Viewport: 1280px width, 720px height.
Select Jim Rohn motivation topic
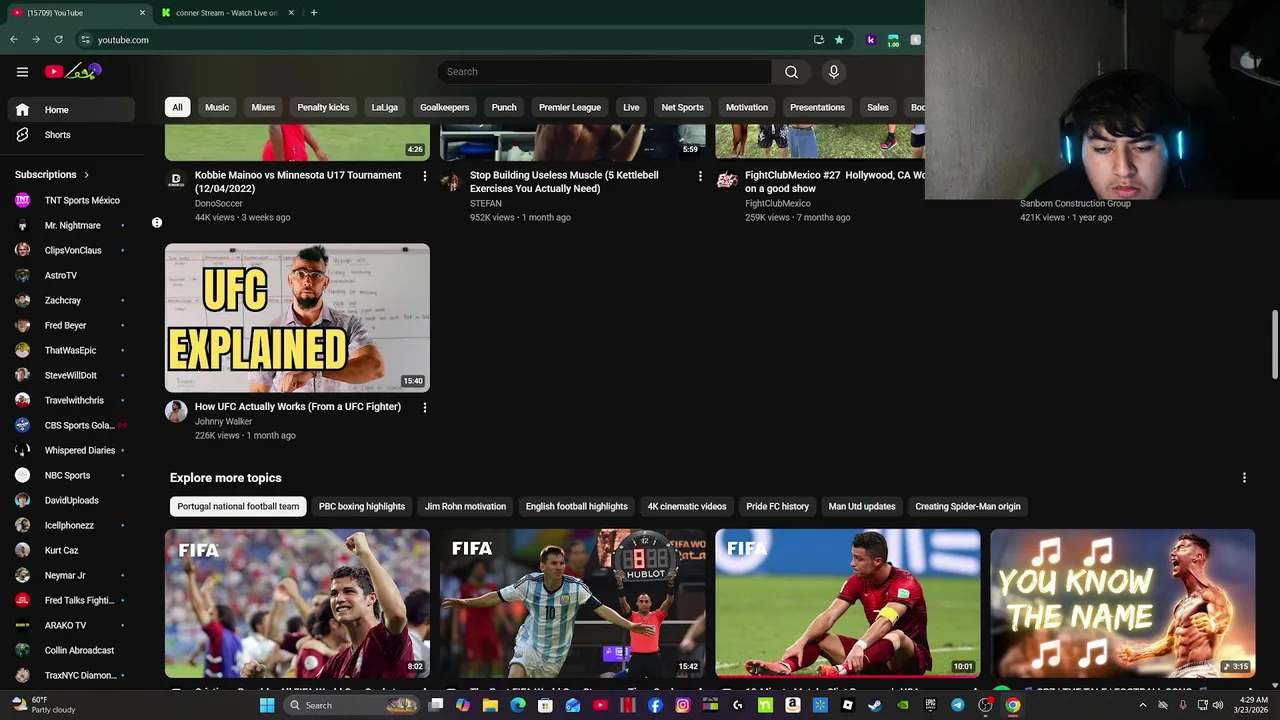[x=465, y=506]
